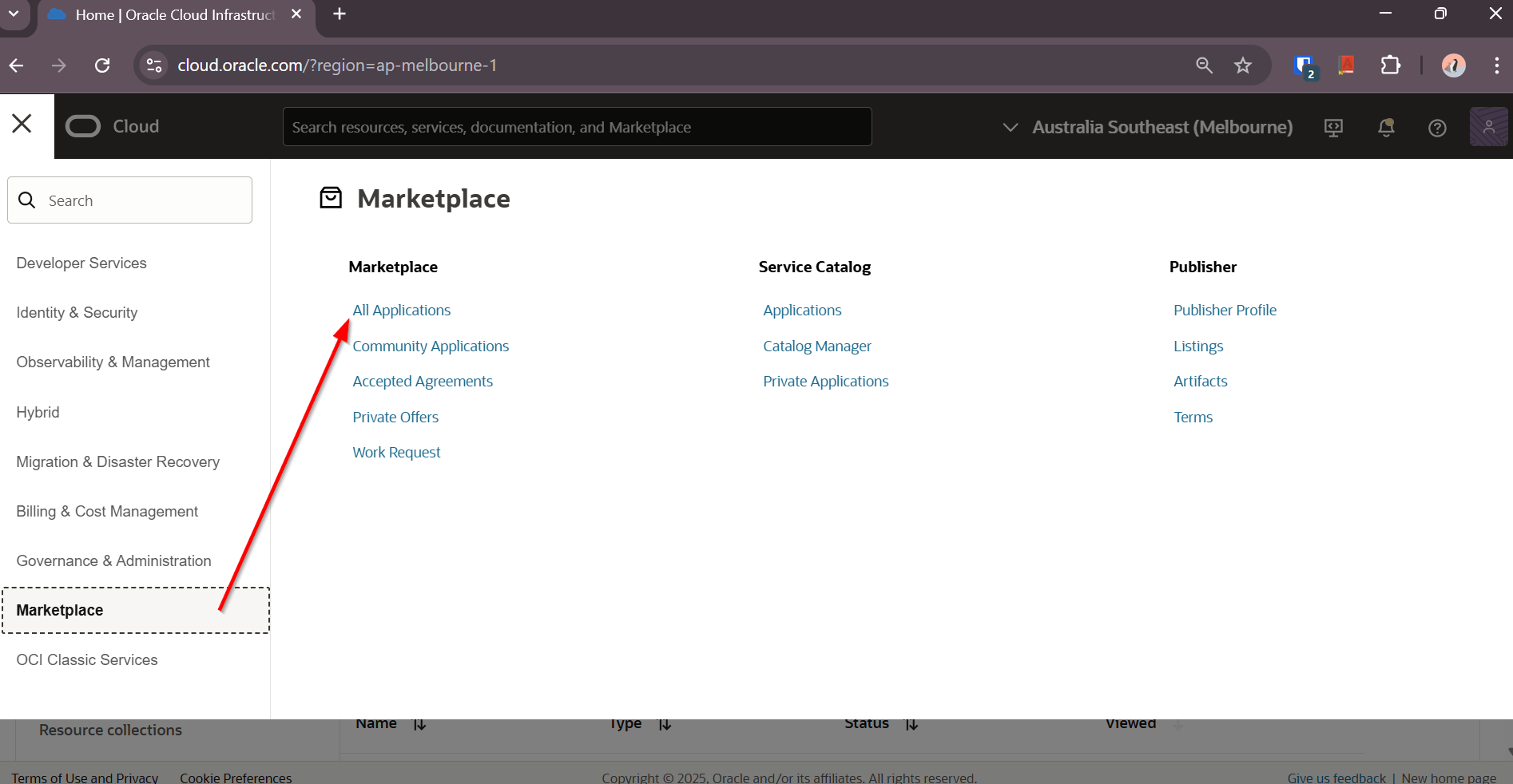The image size is (1513, 784).
Task: Open the browser tab search chevron
Action: coord(14,14)
